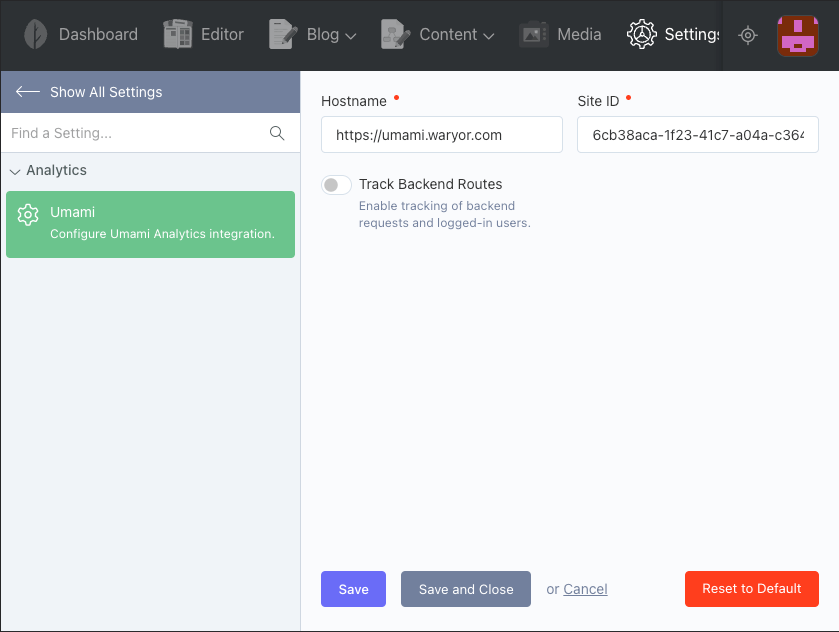Click the back arrow beside Show All Settings
Screen dimensions: 839x632
pyautogui.click(x=28, y=92)
